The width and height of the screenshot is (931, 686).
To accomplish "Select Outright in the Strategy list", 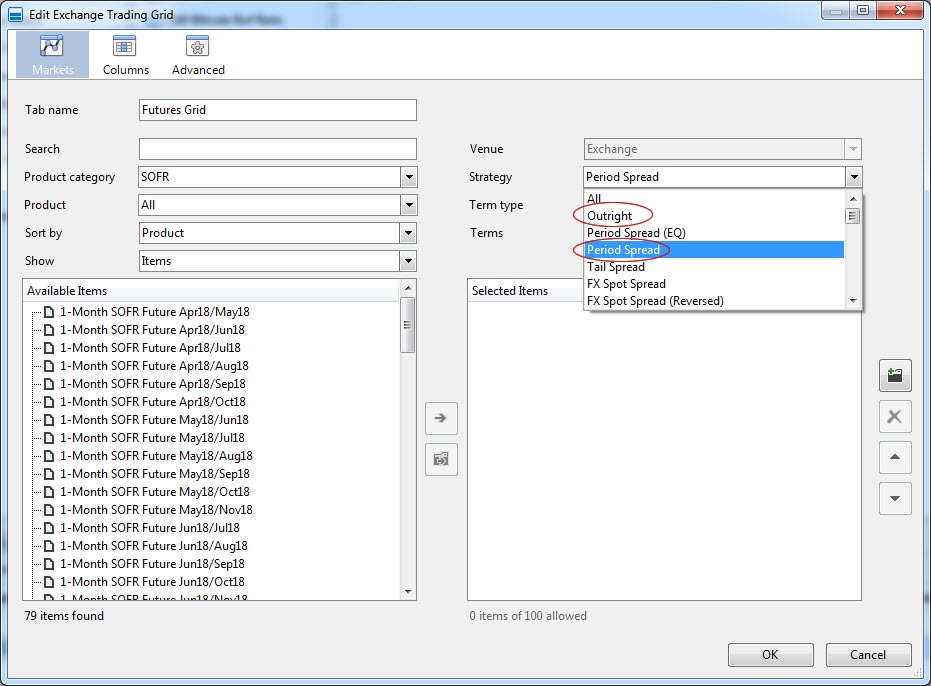I will [610, 216].
